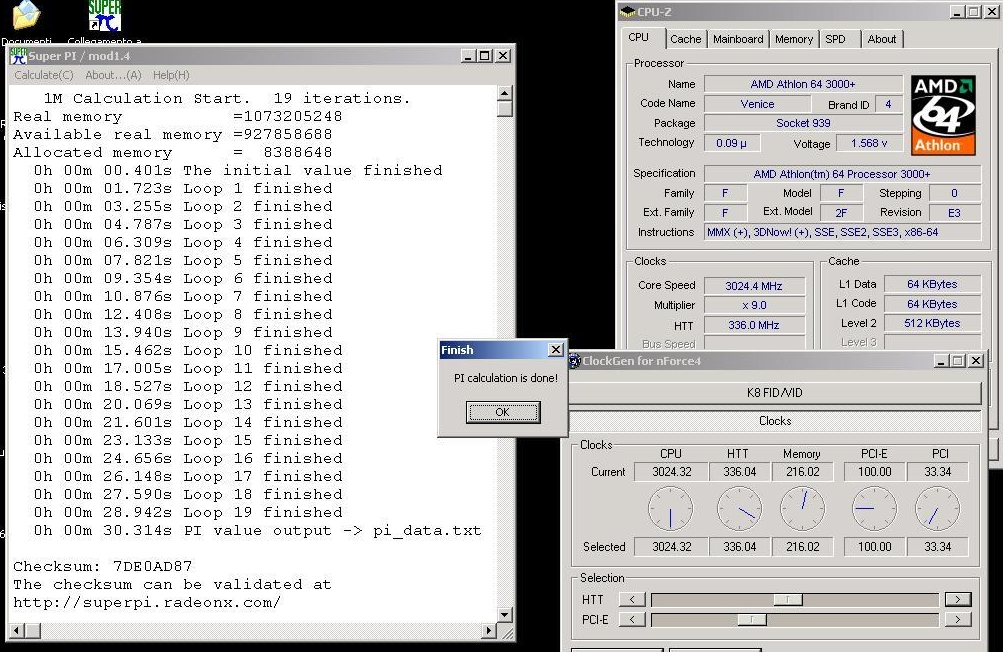
Task: Open the Help(H) menu in Super PI
Action: (171, 75)
